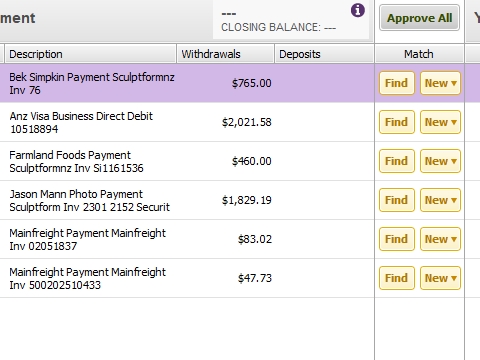Screen dimensions: 480x360
Task: Select the Anz Visa Business Direct Debit description
Action: 81,122
